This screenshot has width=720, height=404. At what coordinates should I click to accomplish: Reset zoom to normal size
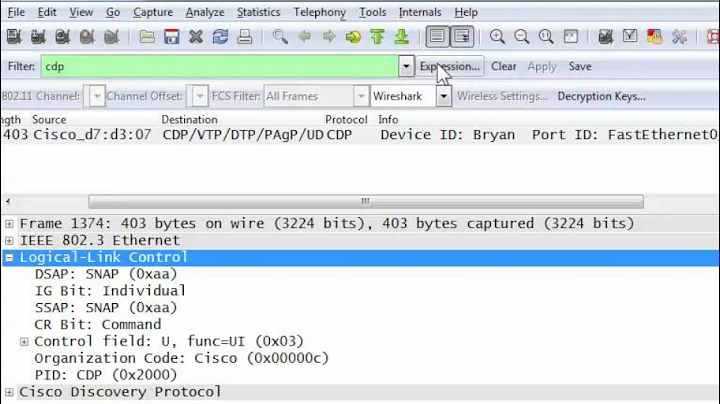click(x=546, y=36)
